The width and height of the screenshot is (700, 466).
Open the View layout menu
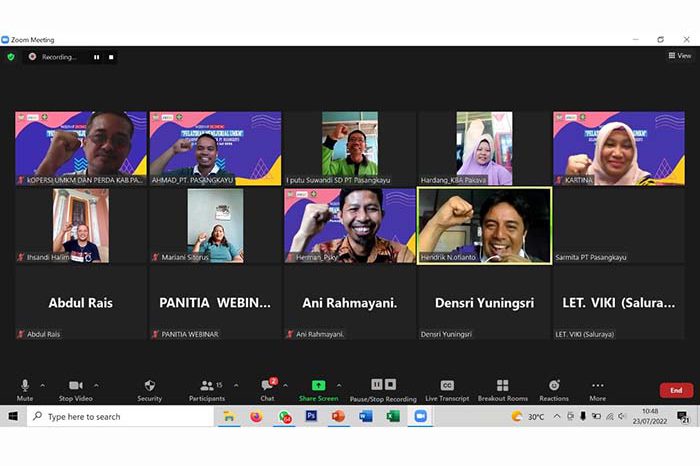tap(679, 56)
